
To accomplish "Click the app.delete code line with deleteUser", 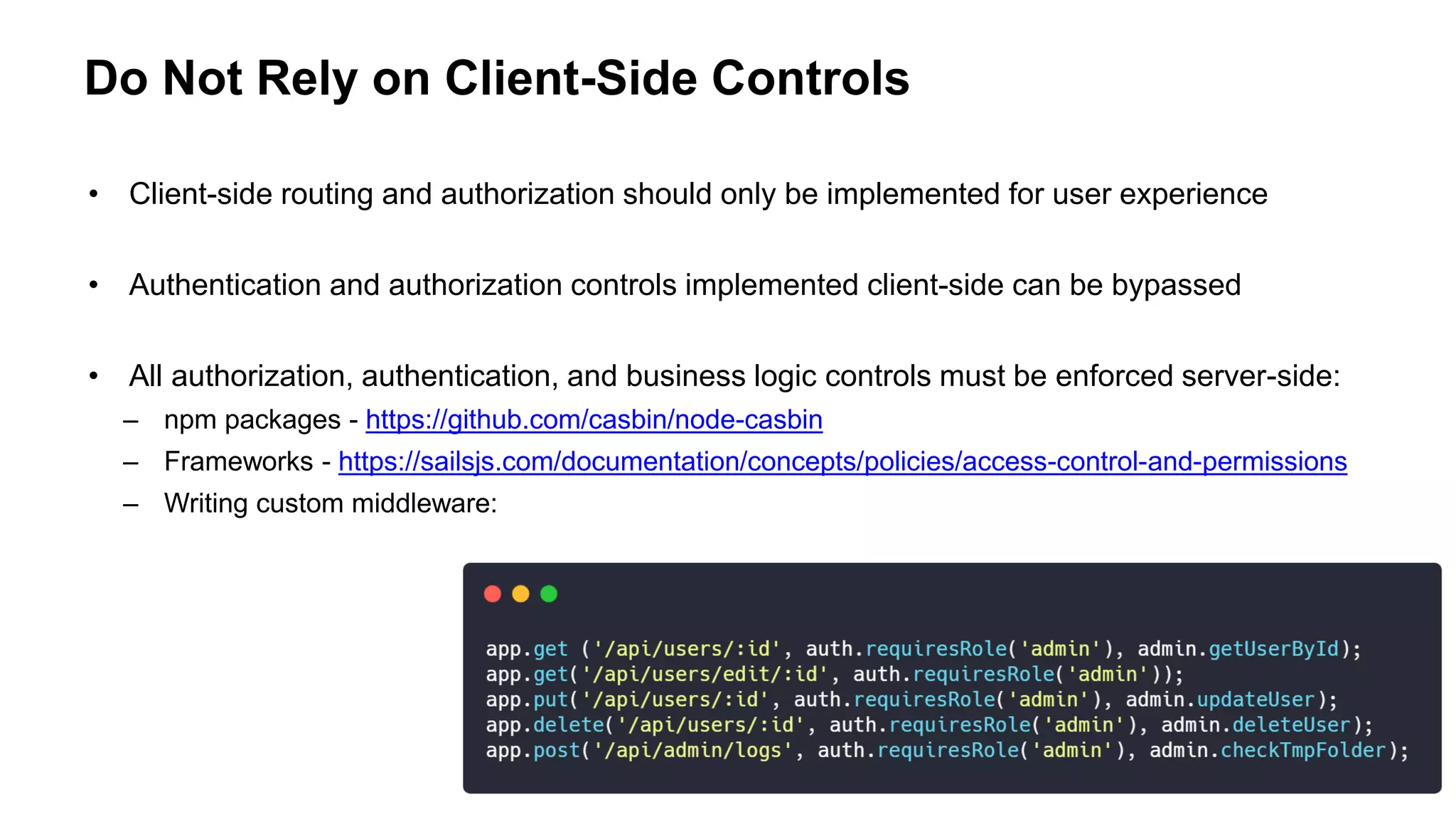I will click(x=929, y=725).
